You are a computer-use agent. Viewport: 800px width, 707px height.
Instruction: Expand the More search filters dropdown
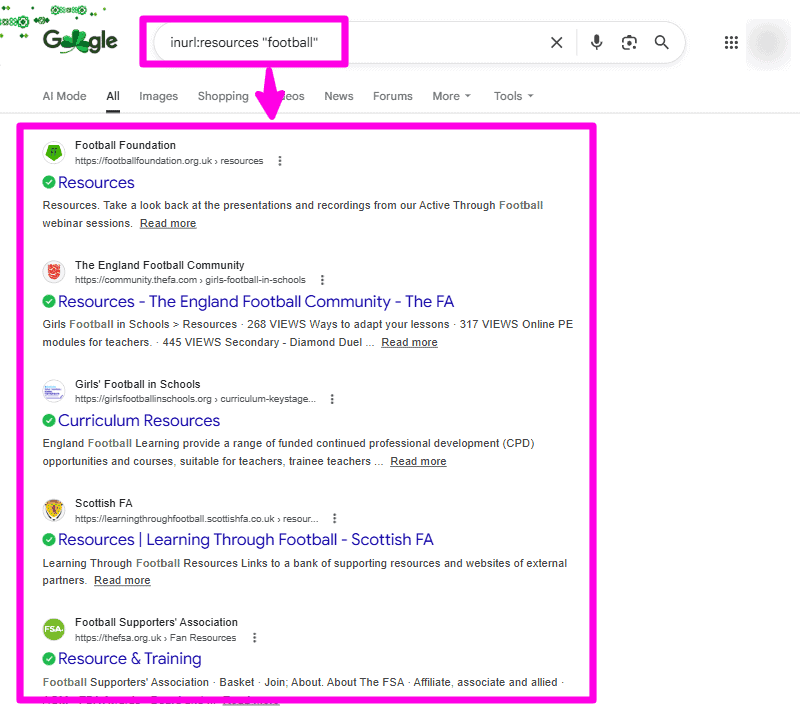452,96
